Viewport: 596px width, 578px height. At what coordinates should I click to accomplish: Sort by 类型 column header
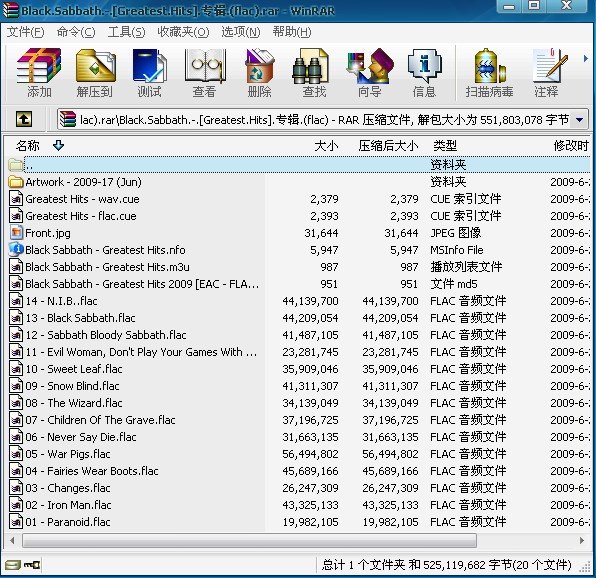[x=445, y=145]
